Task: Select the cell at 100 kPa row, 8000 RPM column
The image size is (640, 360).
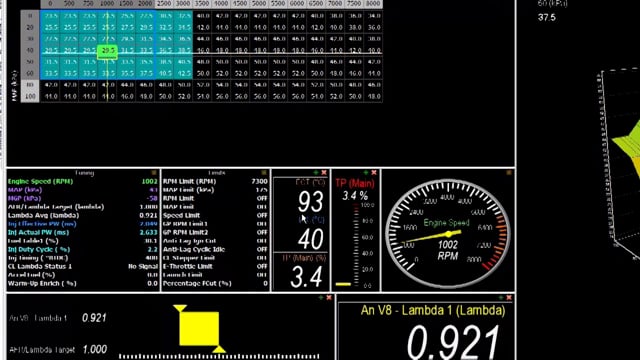Action: [x=373, y=96]
